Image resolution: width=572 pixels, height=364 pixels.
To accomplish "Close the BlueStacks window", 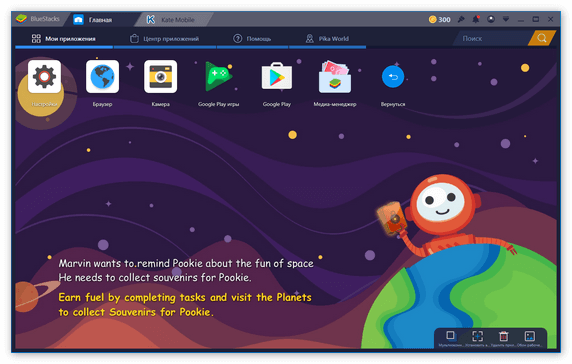I will (550, 19).
